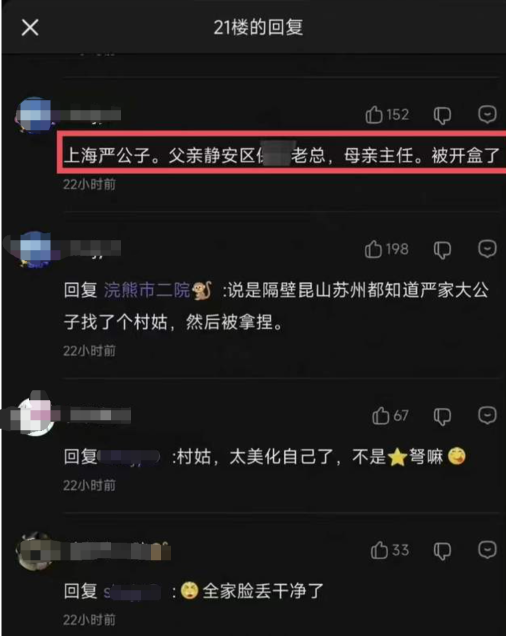Tap blurred username in 村姑 reply

[x=129, y=457]
